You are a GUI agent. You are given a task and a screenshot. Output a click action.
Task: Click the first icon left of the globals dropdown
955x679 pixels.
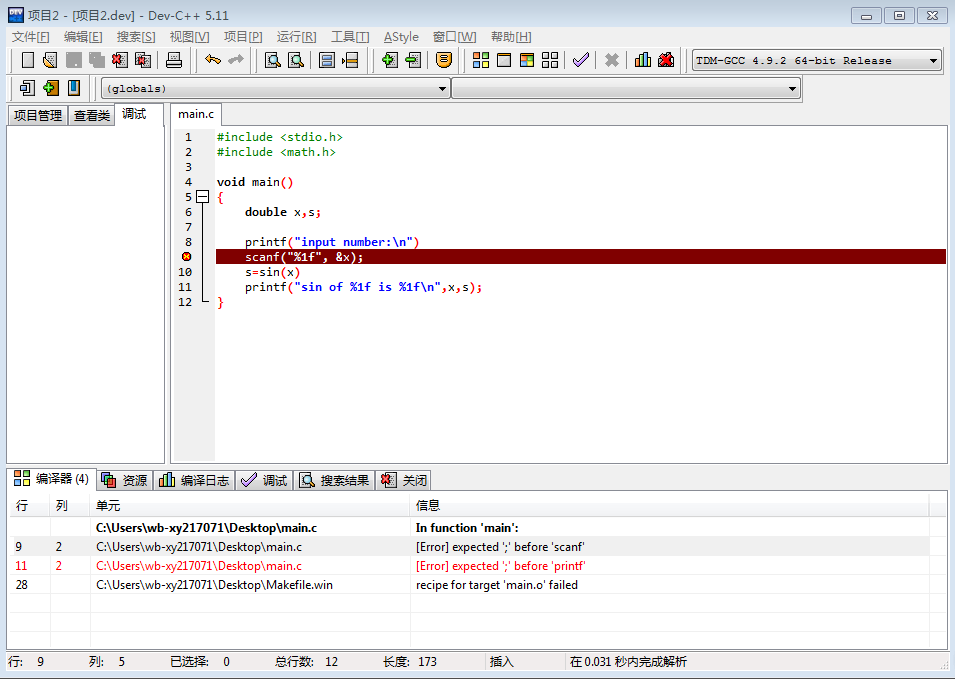point(27,88)
